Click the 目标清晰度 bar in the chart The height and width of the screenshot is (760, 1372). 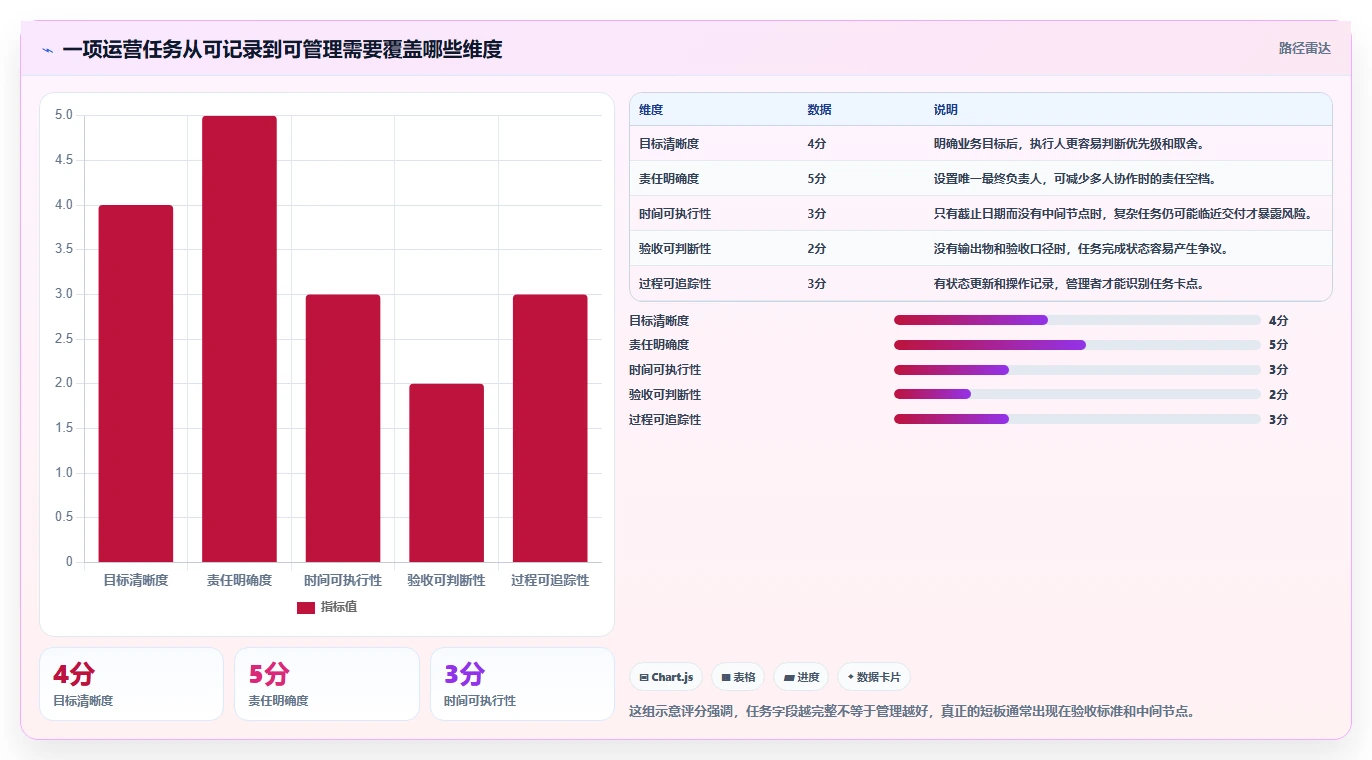(136, 383)
